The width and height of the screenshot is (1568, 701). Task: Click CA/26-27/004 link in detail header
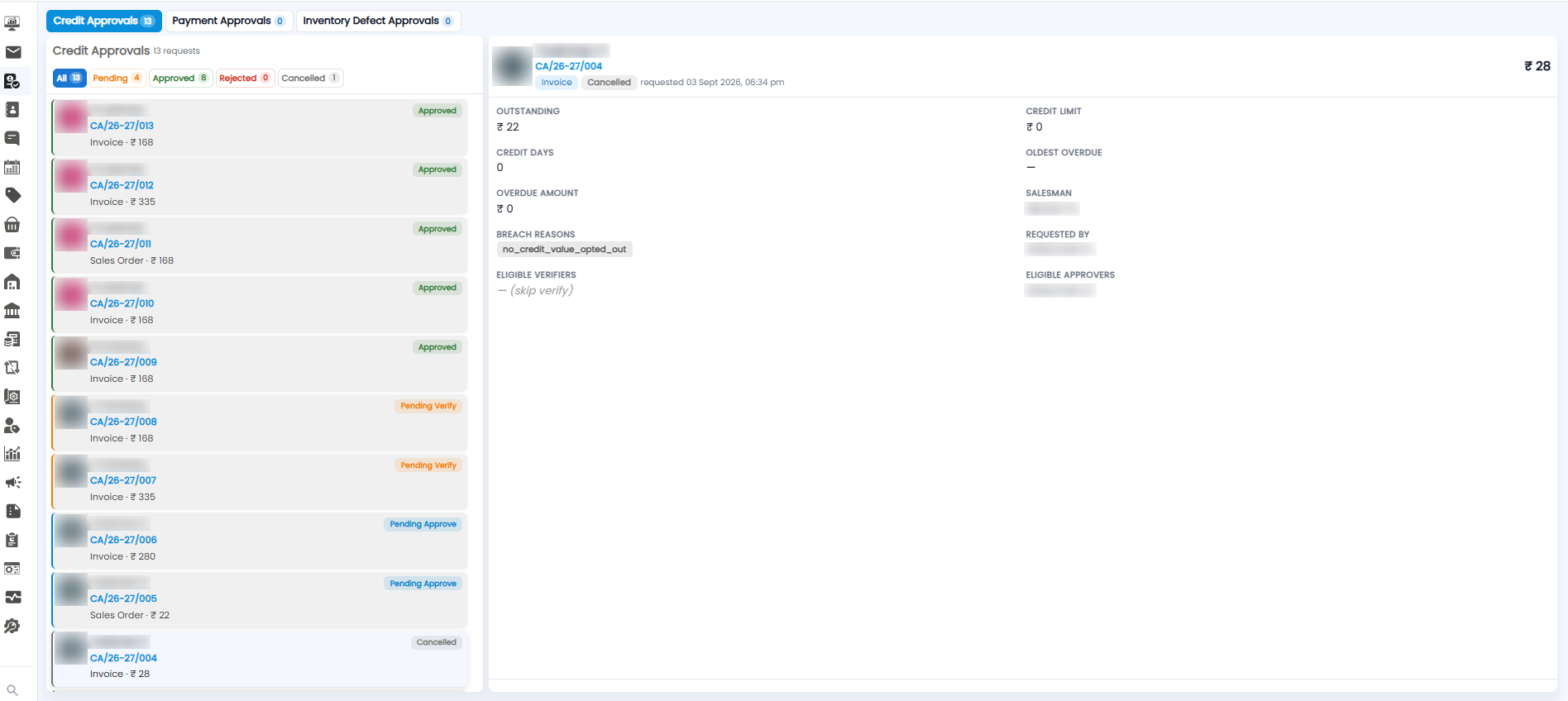pyautogui.click(x=569, y=66)
